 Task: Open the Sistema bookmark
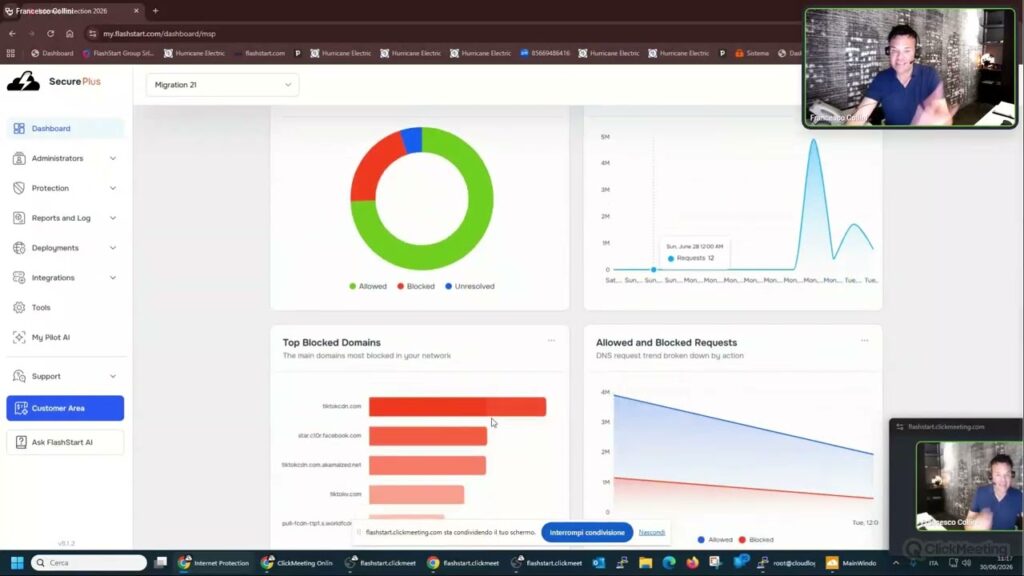(752, 54)
